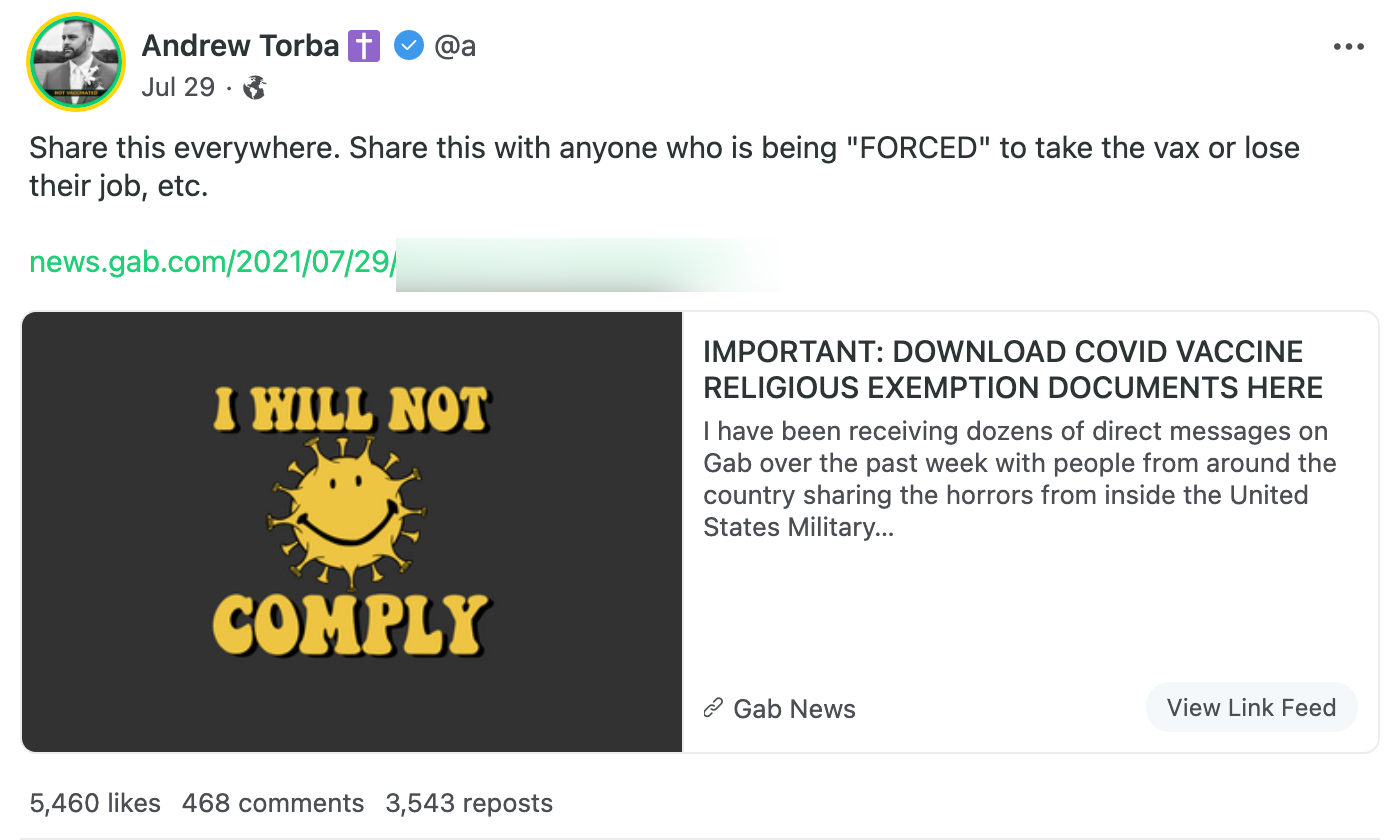
Task: Click the globe public visibility icon
Action: pos(255,88)
